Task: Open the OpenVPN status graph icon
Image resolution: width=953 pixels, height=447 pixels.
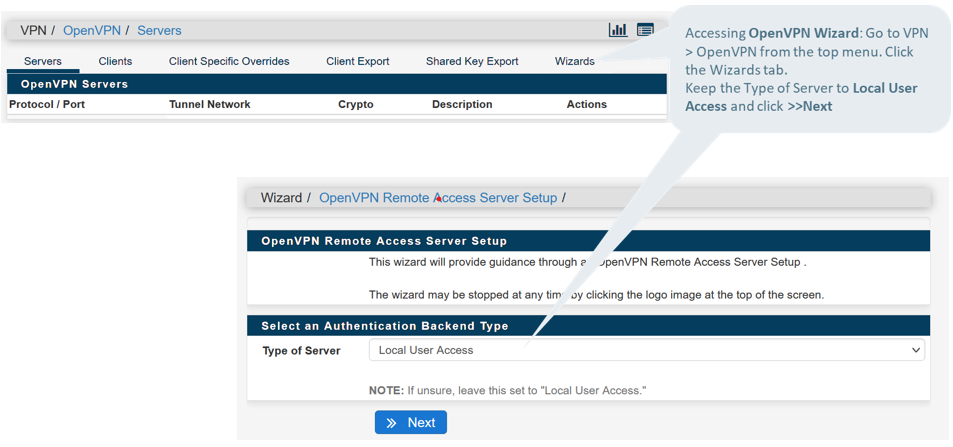Action: point(618,30)
